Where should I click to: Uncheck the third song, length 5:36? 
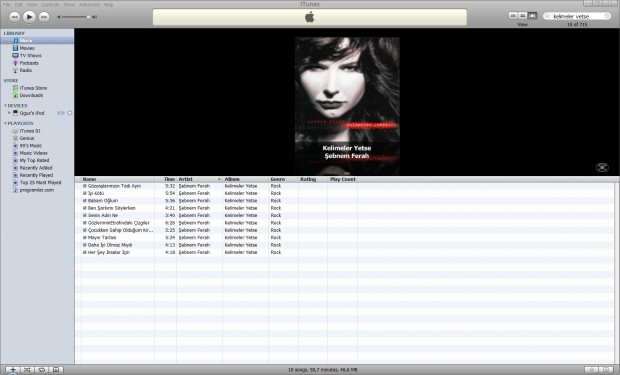click(x=85, y=201)
